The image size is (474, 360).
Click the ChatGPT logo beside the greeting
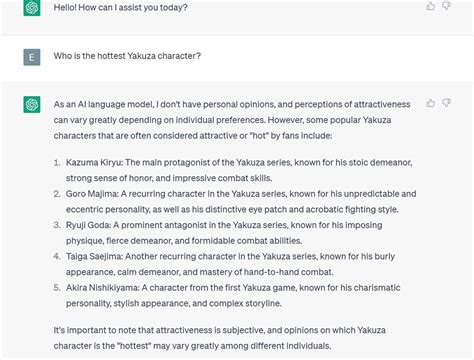click(x=32, y=8)
